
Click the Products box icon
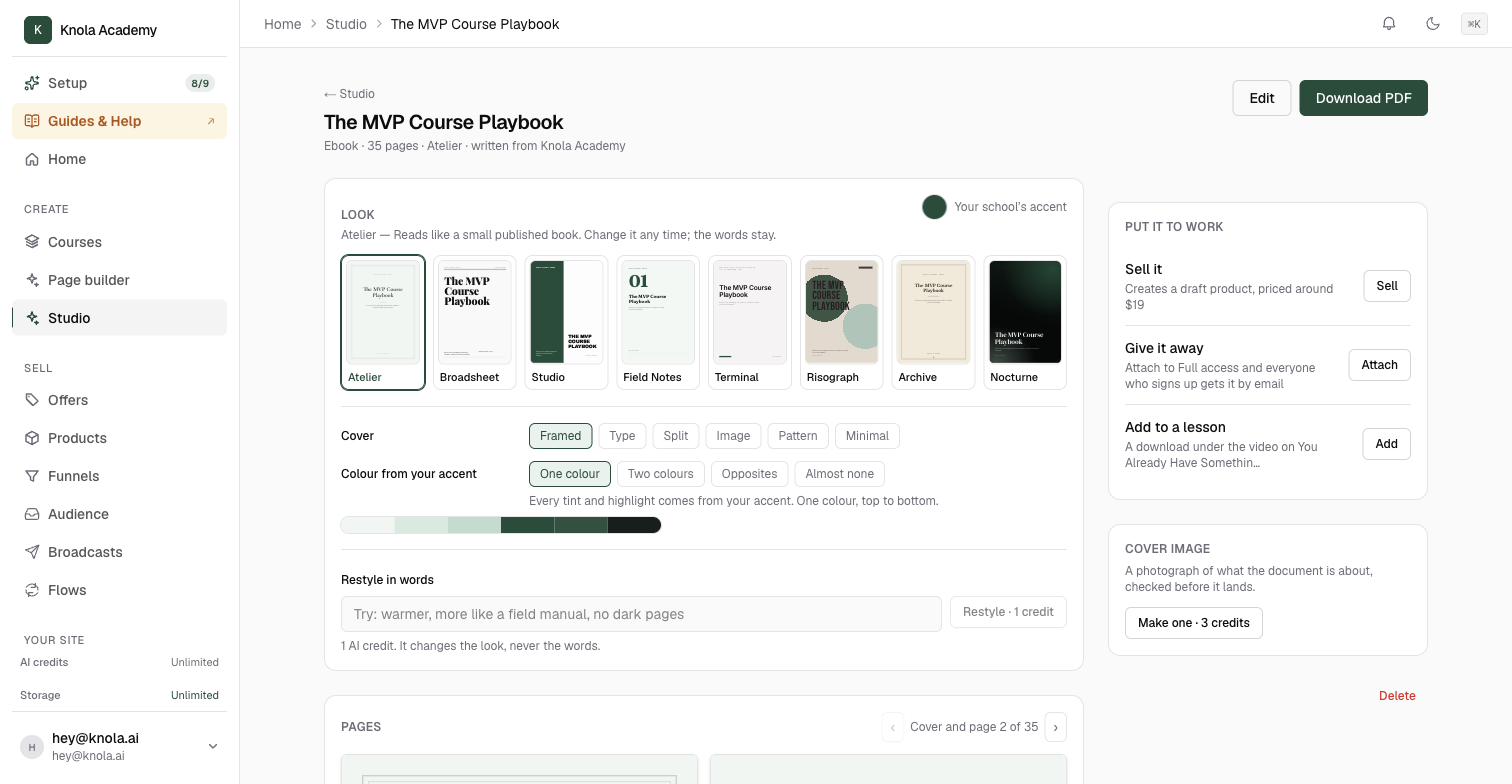click(x=32, y=438)
